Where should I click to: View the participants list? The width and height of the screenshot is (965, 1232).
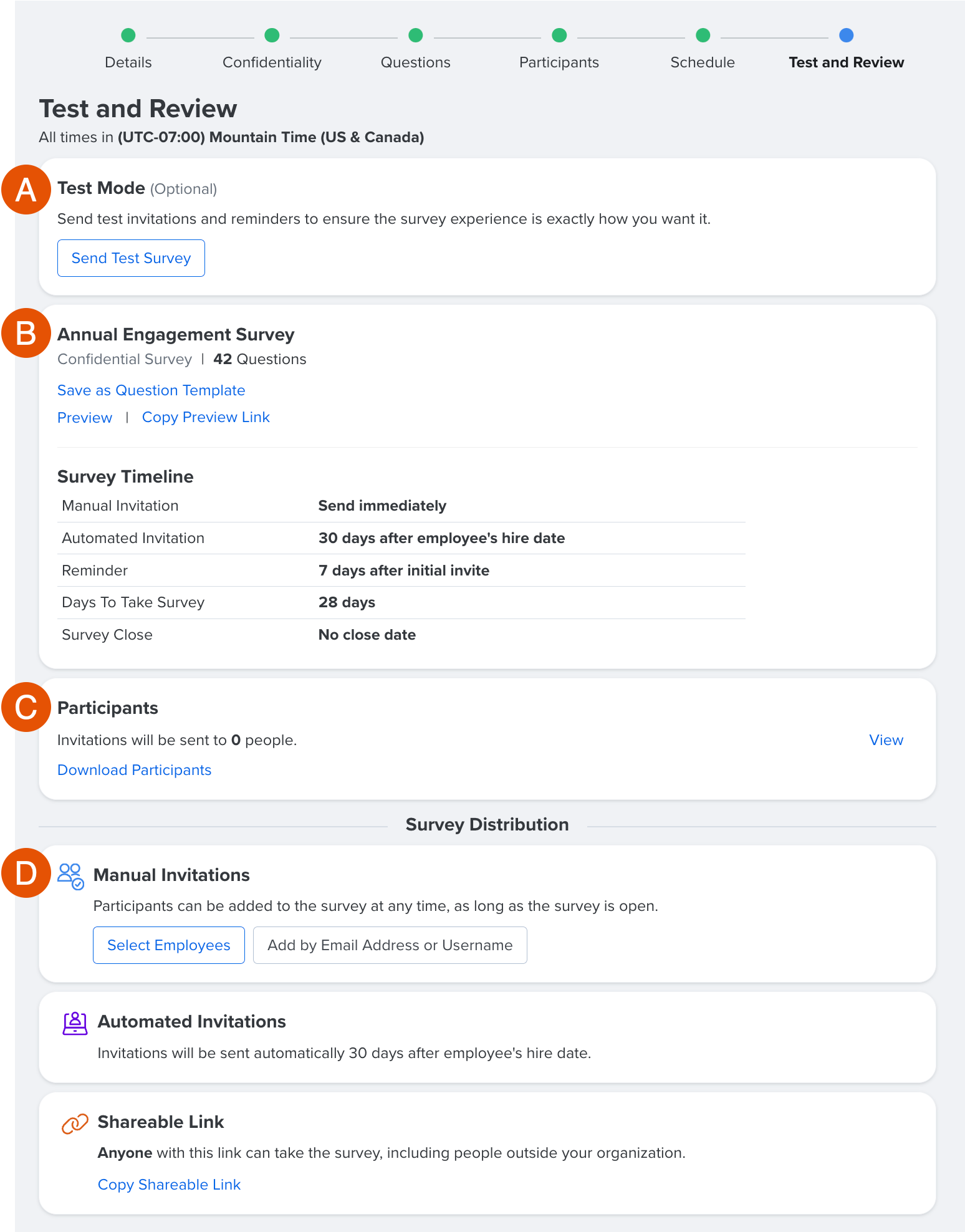coord(886,740)
